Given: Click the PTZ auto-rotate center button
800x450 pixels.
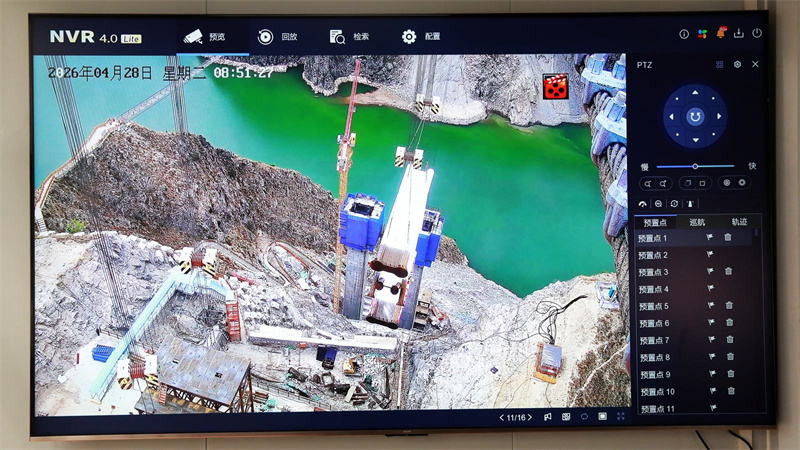Looking at the screenshot, I should pyautogui.click(x=695, y=117).
